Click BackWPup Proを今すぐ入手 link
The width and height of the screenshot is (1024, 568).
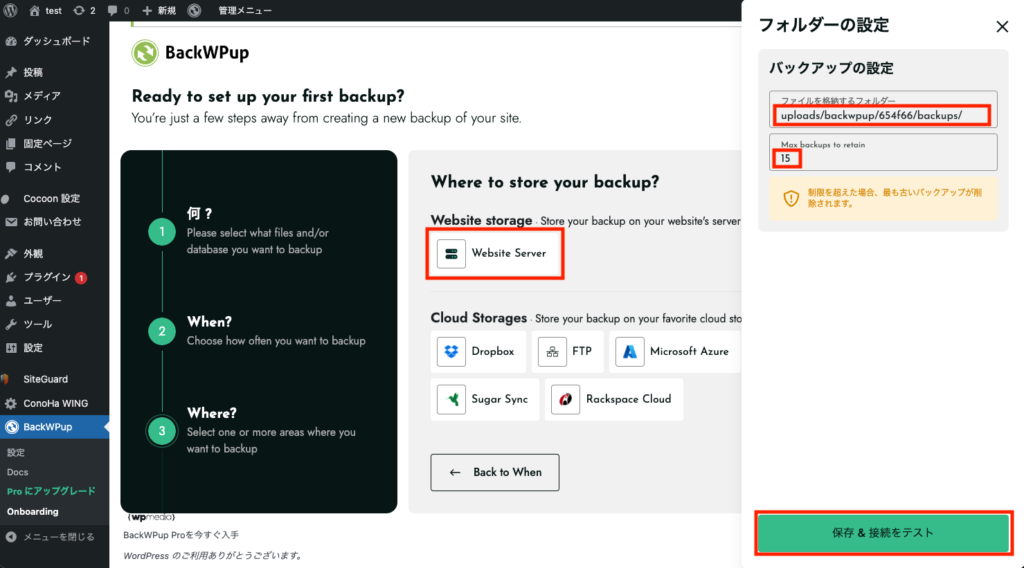(x=181, y=535)
